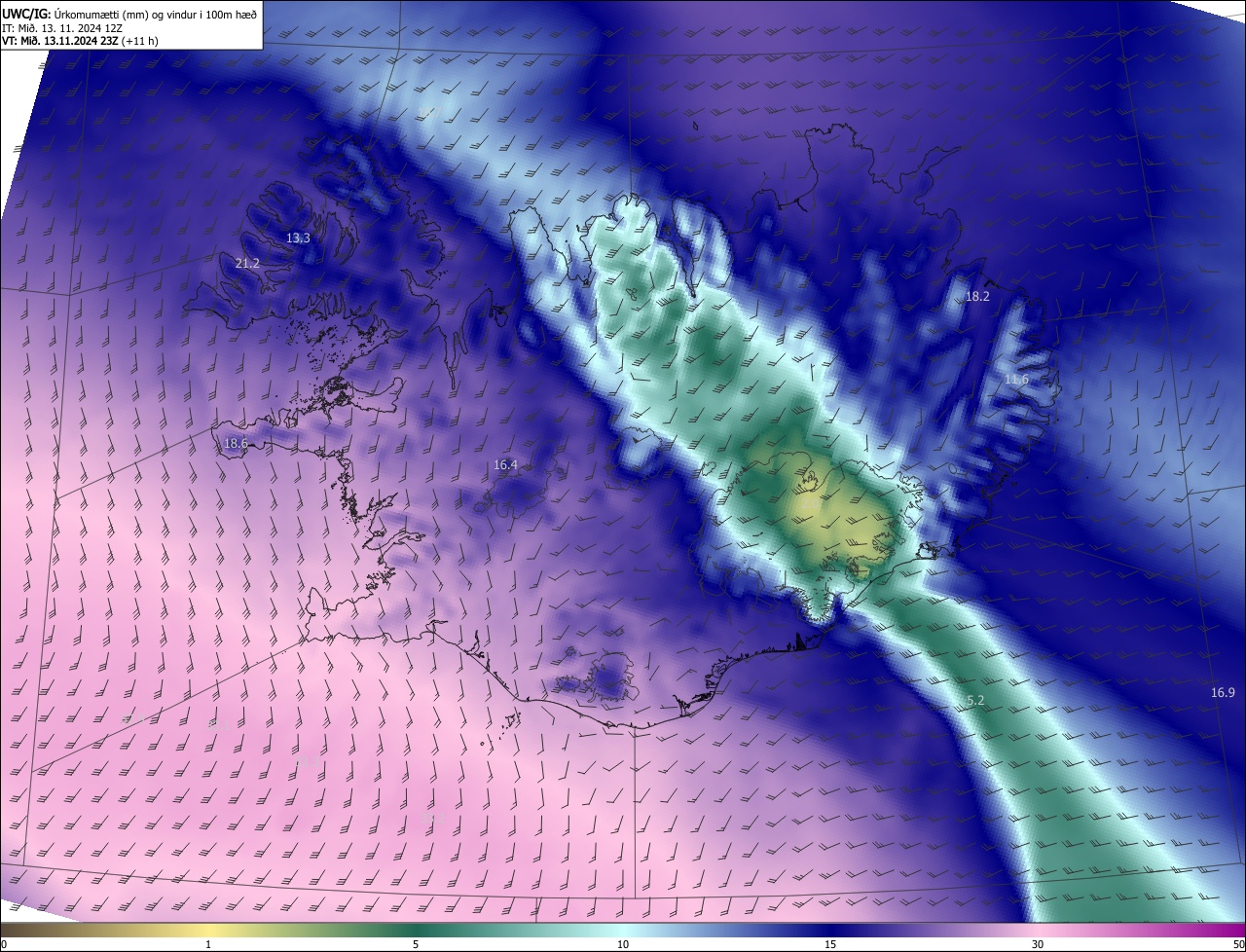This screenshot has height=952, width=1246.
Task: Click the 16.9 value on the map
Action: coord(1223,693)
